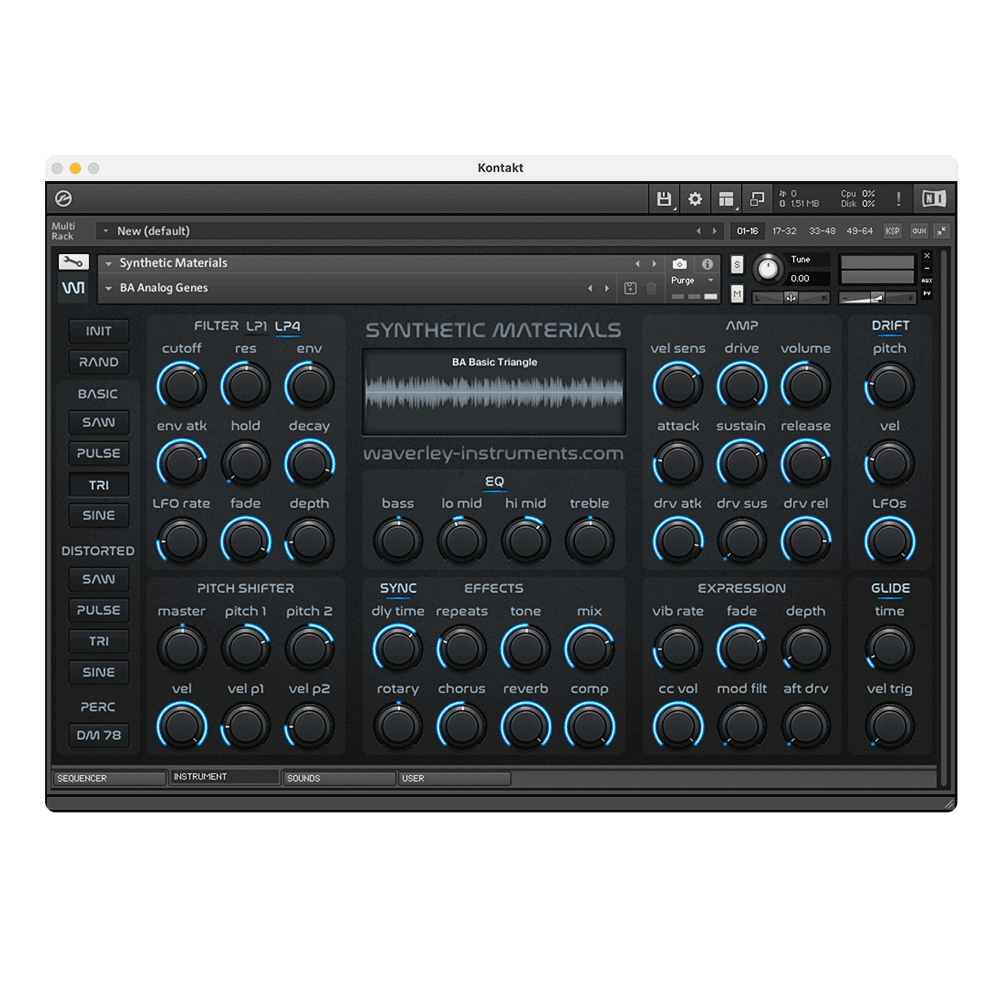Open the SOUNDS tab
Viewport: 1000px width, 1000px height.
pyautogui.click(x=338, y=778)
